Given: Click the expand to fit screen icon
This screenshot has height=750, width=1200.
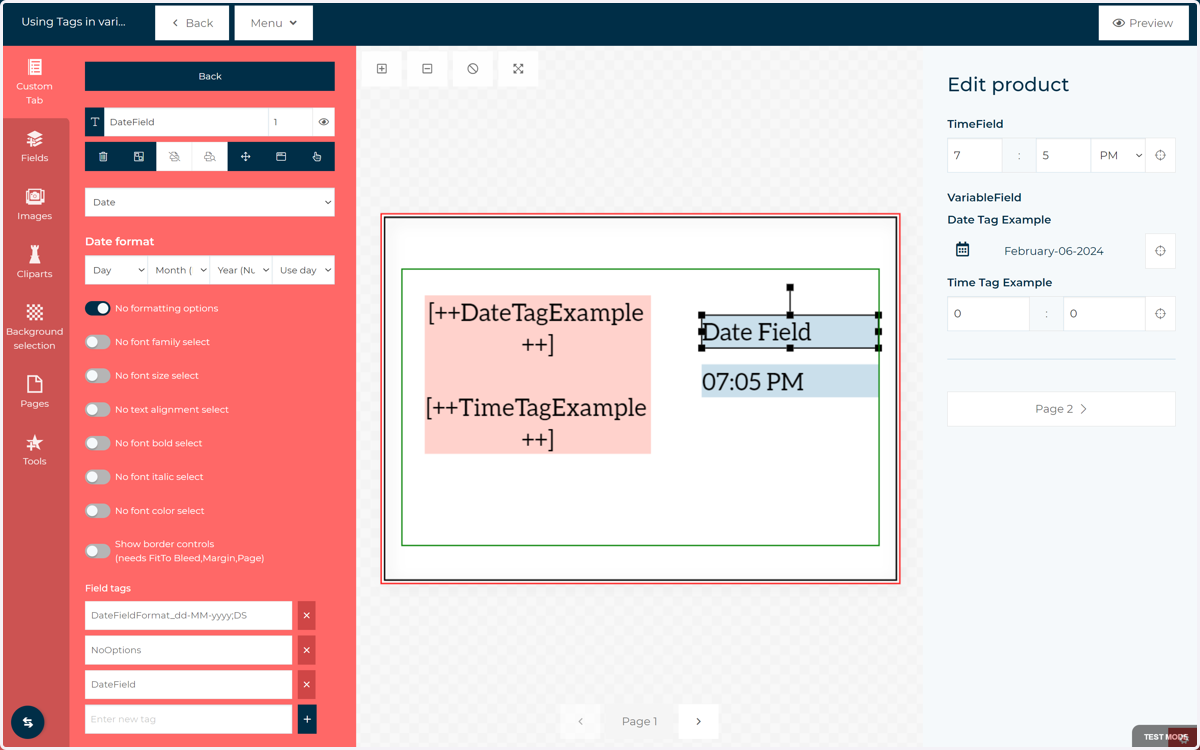Looking at the screenshot, I should click(518, 69).
